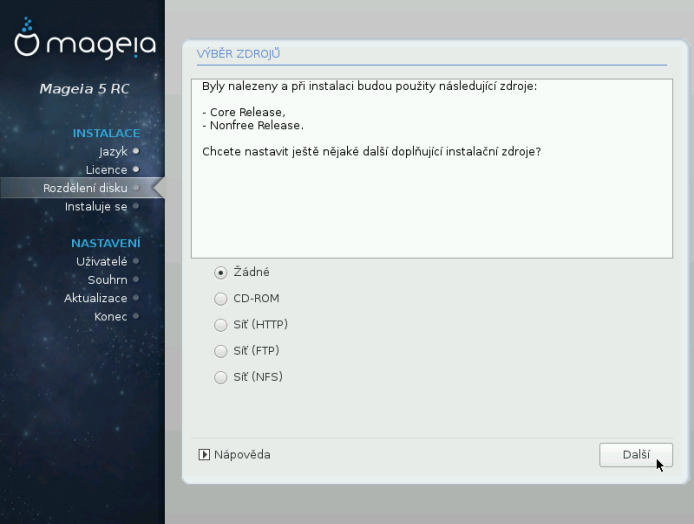This screenshot has height=524, width=694.
Task: Click the VÝBĚR ZDROJŮ heading
Action: tap(238, 54)
